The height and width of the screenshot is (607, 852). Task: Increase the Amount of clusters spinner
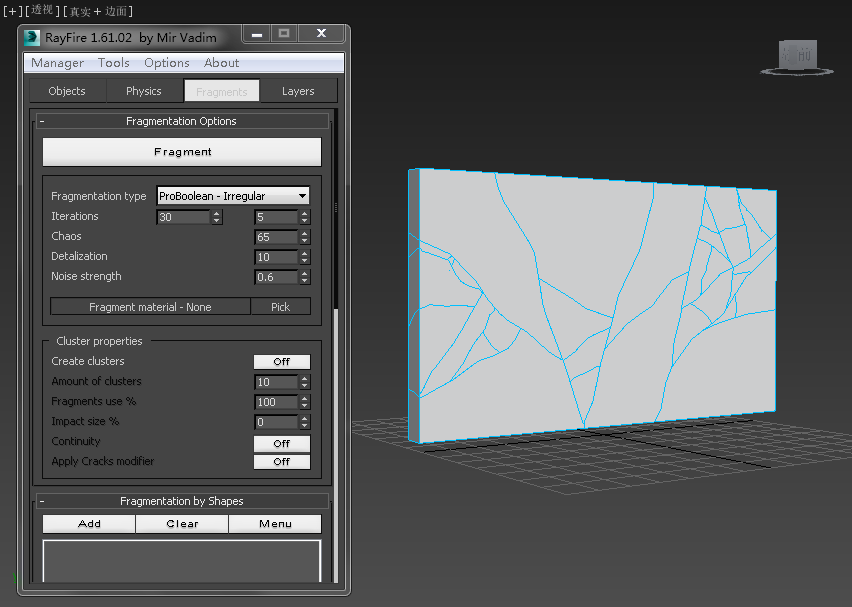coord(305,378)
